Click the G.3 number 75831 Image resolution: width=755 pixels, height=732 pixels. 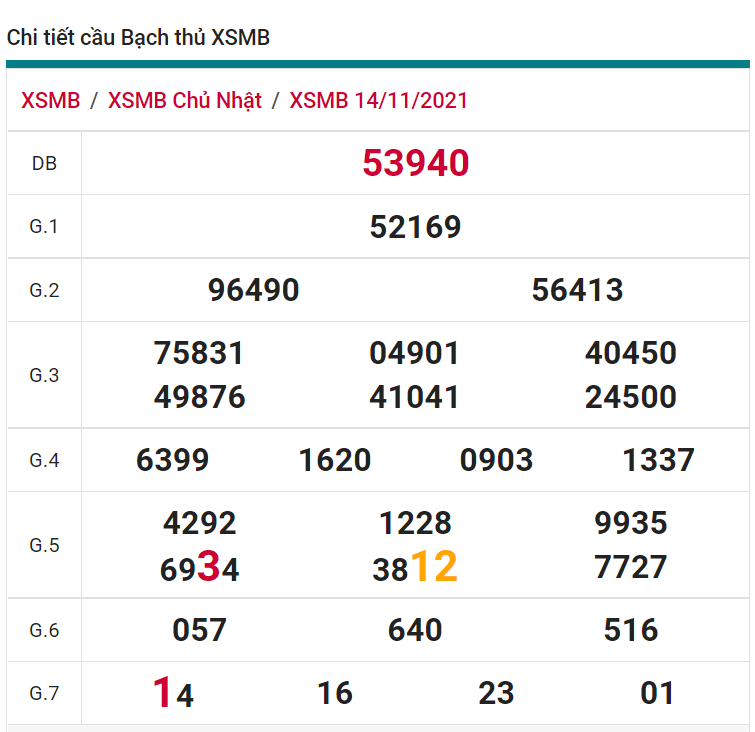tap(199, 353)
